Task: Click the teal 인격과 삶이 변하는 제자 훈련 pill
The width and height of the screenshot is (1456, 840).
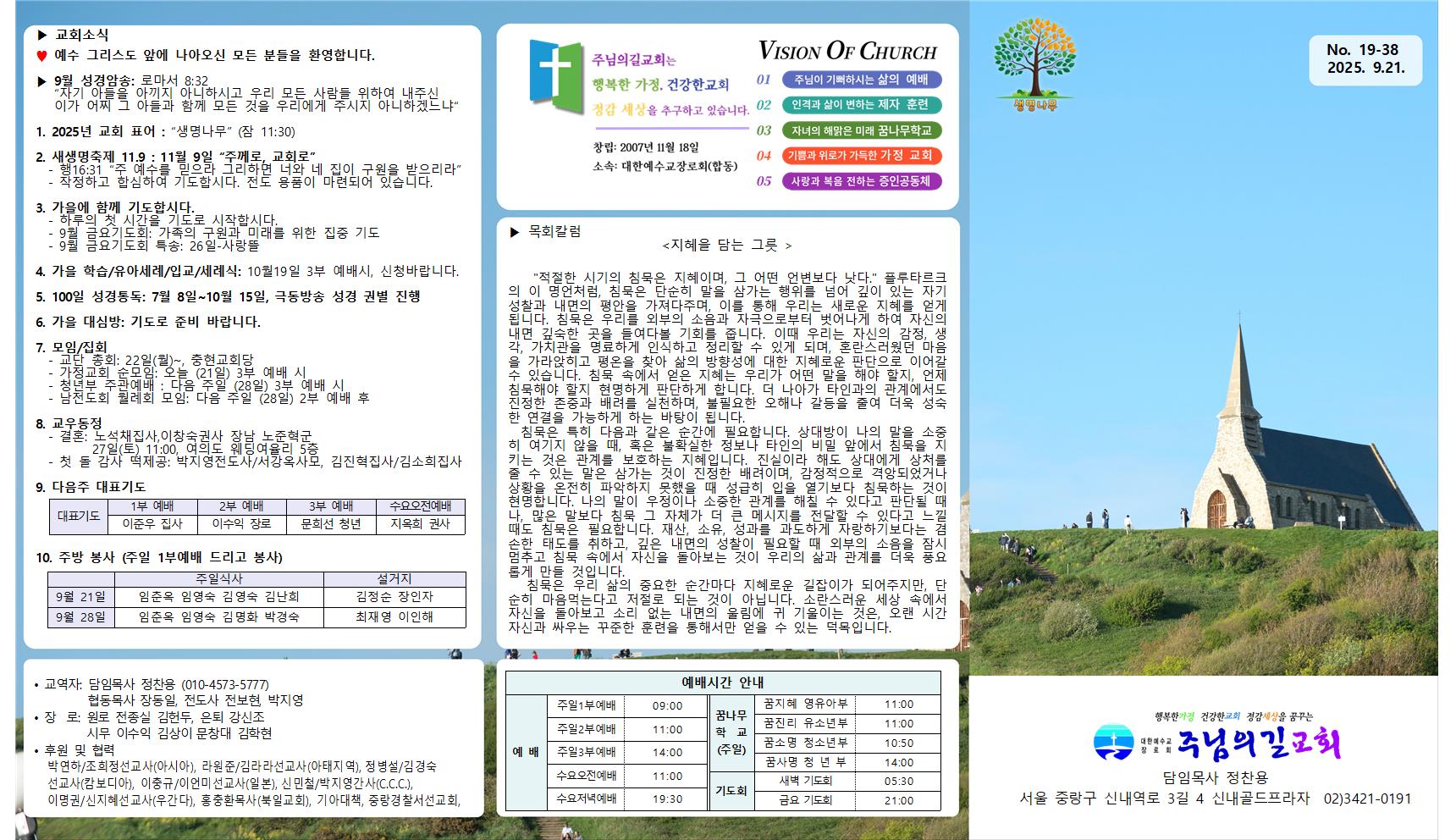Action: click(x=862, y=105)
